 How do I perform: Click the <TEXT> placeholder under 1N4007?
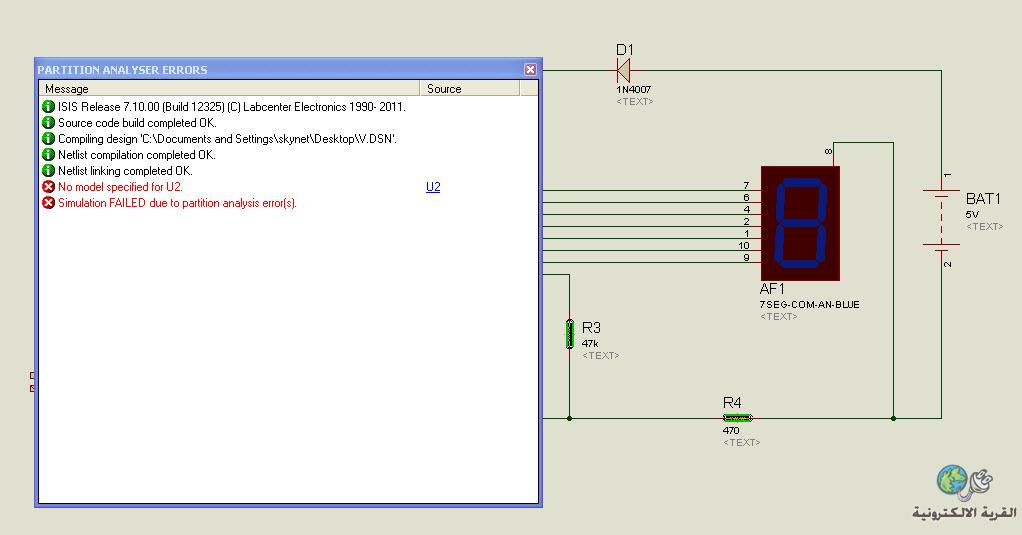[x=635, y=102]
